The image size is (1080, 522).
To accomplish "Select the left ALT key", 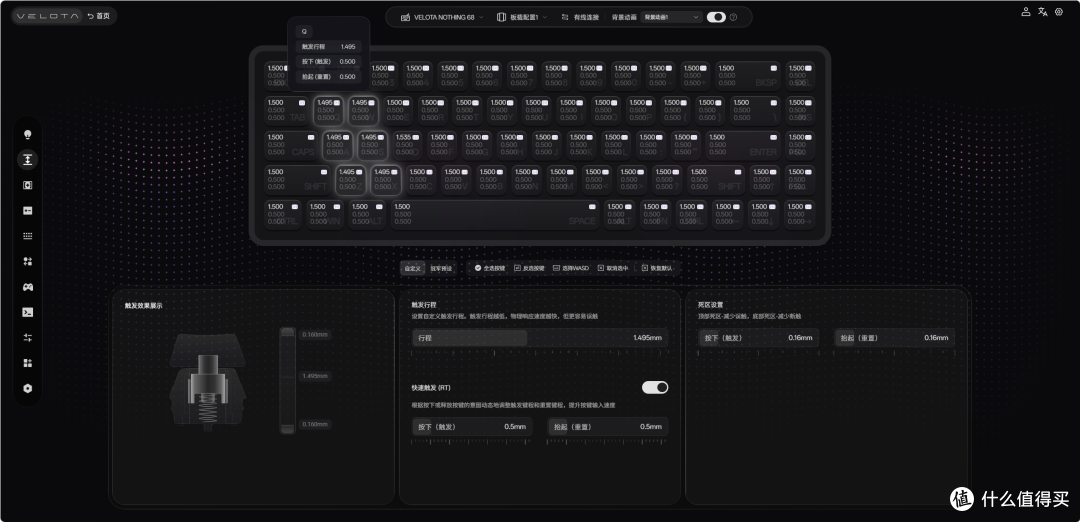I will [x=367, y=214].
